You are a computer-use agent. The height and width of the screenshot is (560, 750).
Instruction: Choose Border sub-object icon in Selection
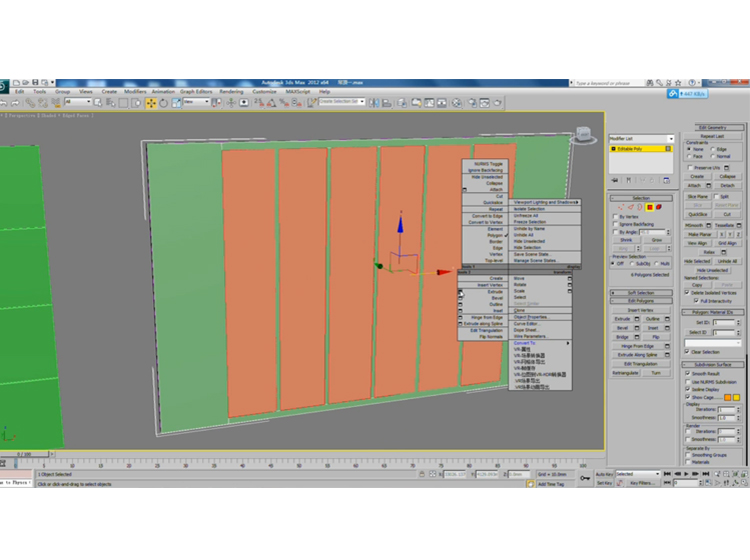[x=640, y=207]
